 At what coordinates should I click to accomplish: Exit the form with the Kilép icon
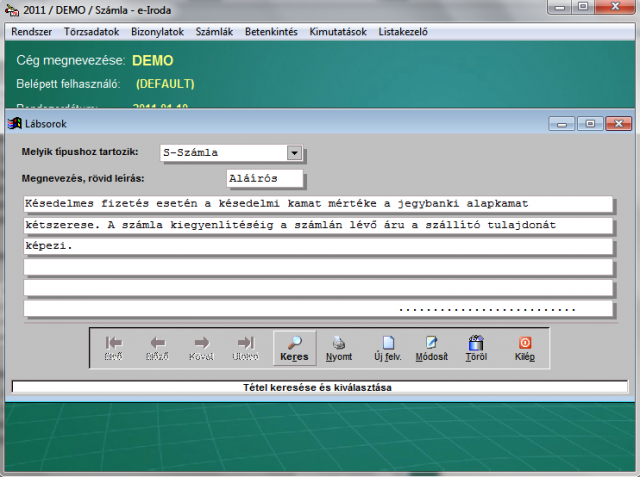(524, 346)
